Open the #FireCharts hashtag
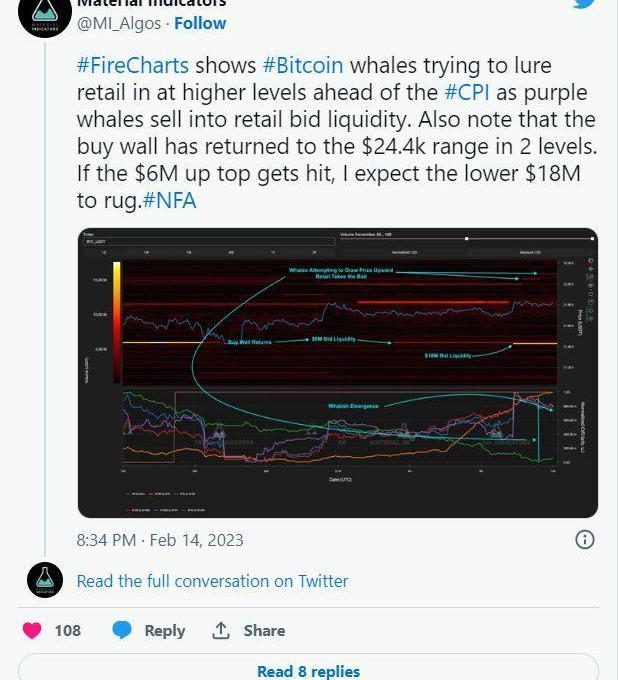Screen dimensions: 618x680 pos(133,65)
